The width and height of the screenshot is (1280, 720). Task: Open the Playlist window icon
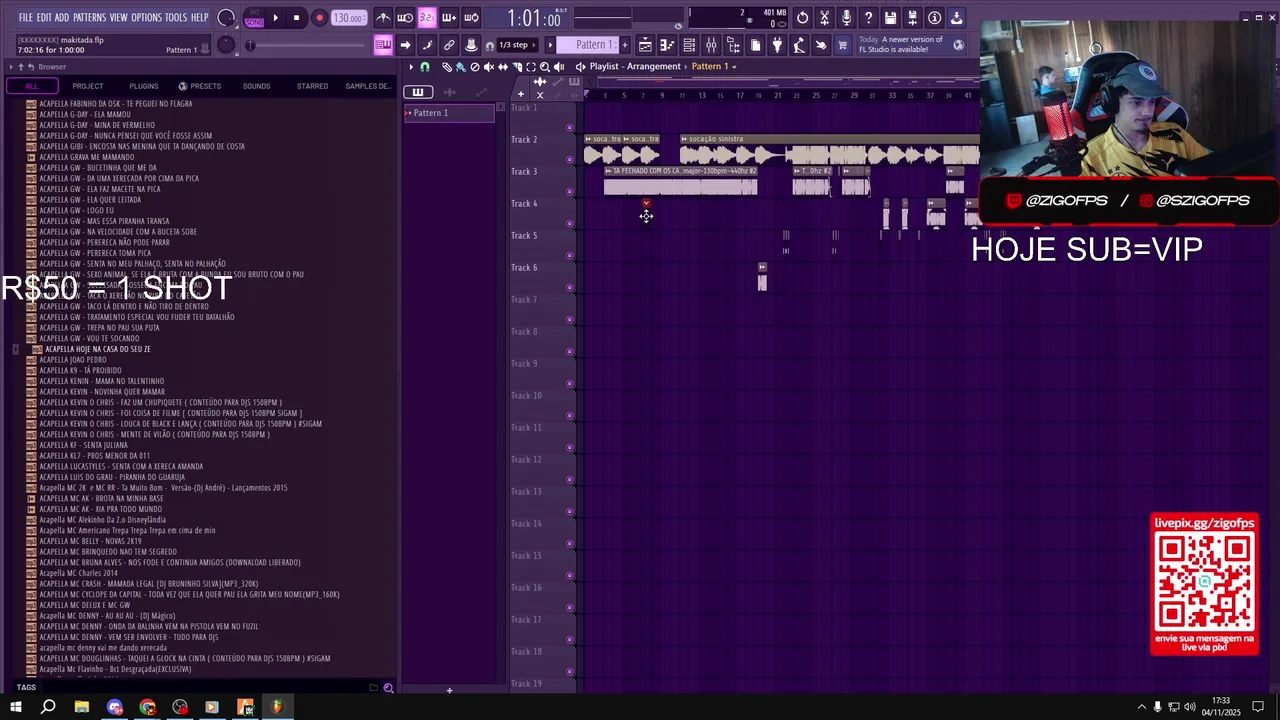[x=645, y=45]
